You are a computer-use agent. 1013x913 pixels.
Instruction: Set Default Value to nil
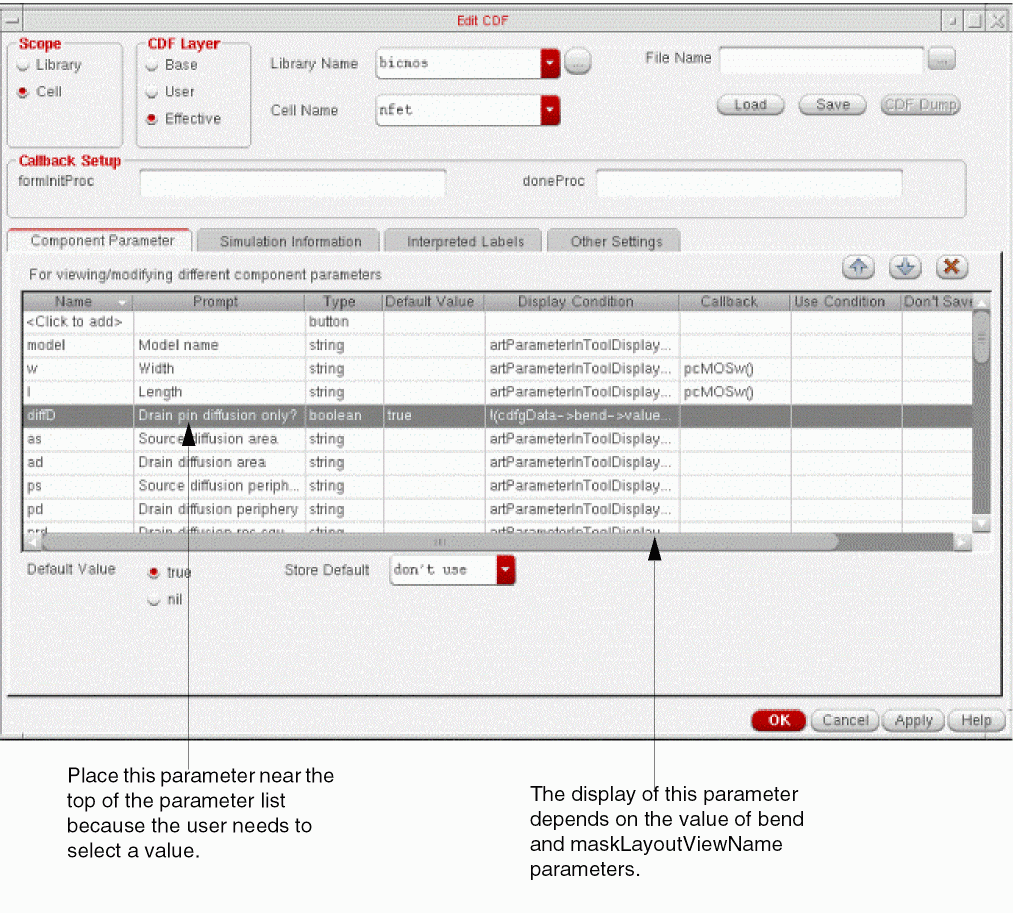point(153,600)
